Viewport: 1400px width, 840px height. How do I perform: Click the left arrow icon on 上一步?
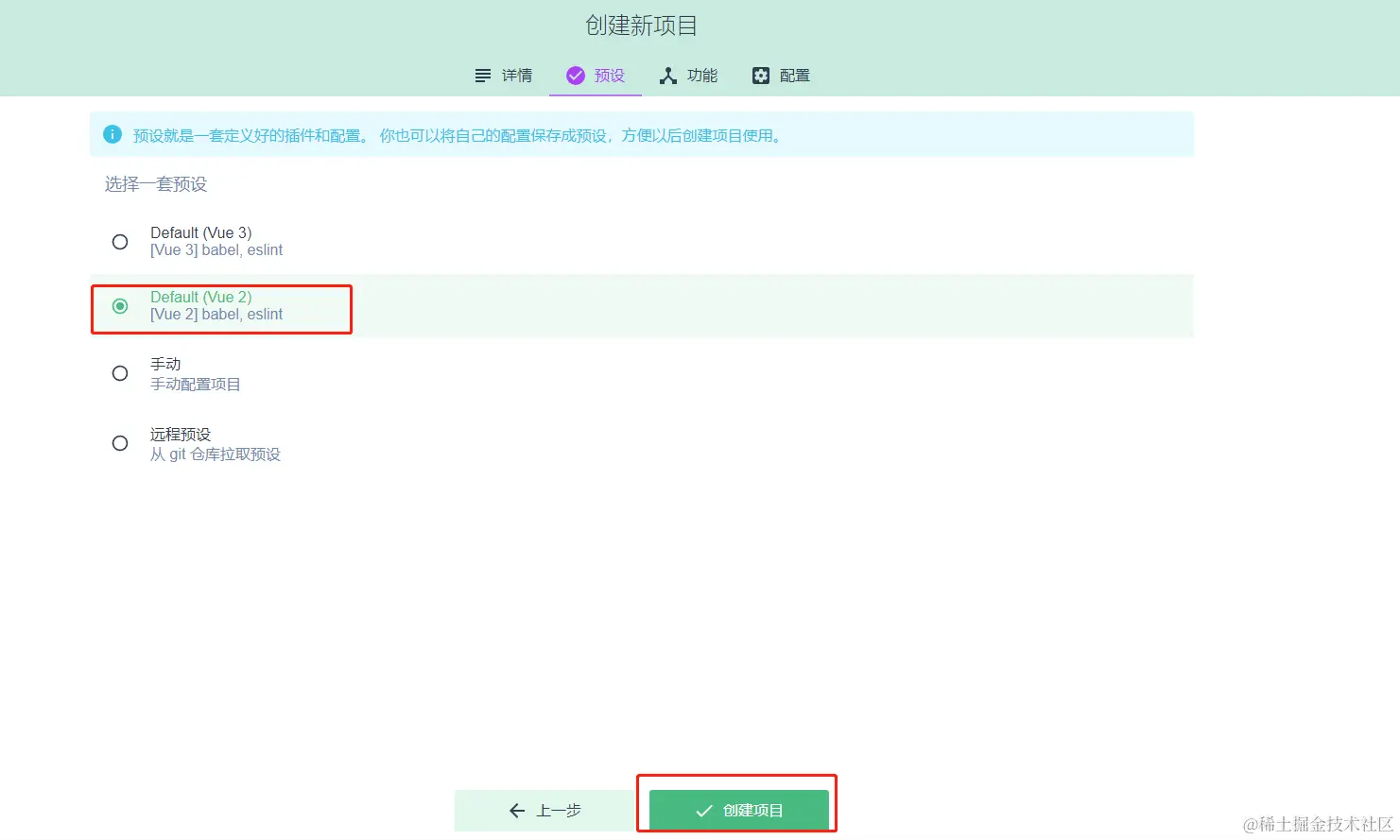pos(517,811)
